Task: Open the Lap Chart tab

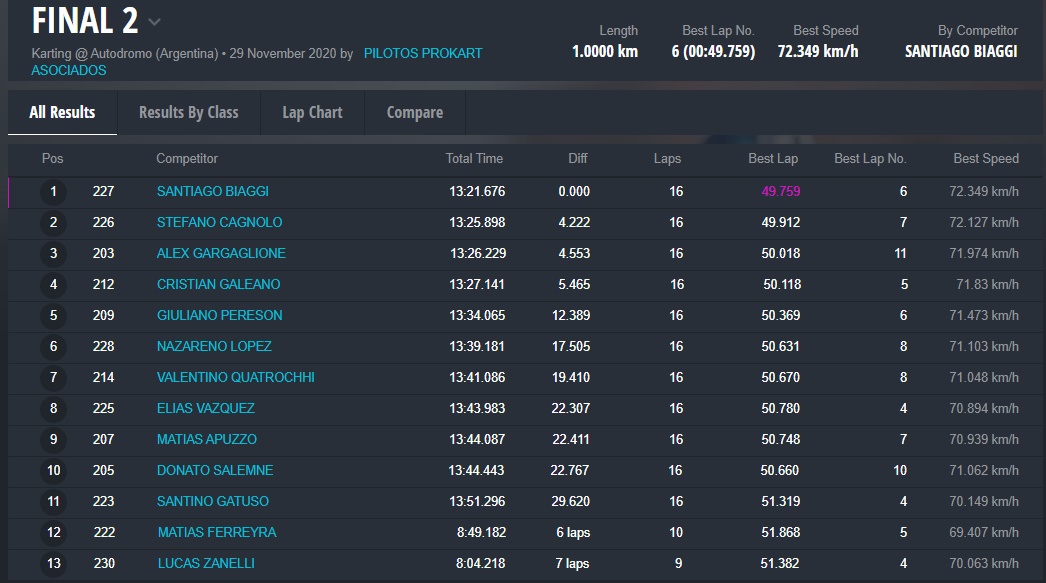Action: 312,112
